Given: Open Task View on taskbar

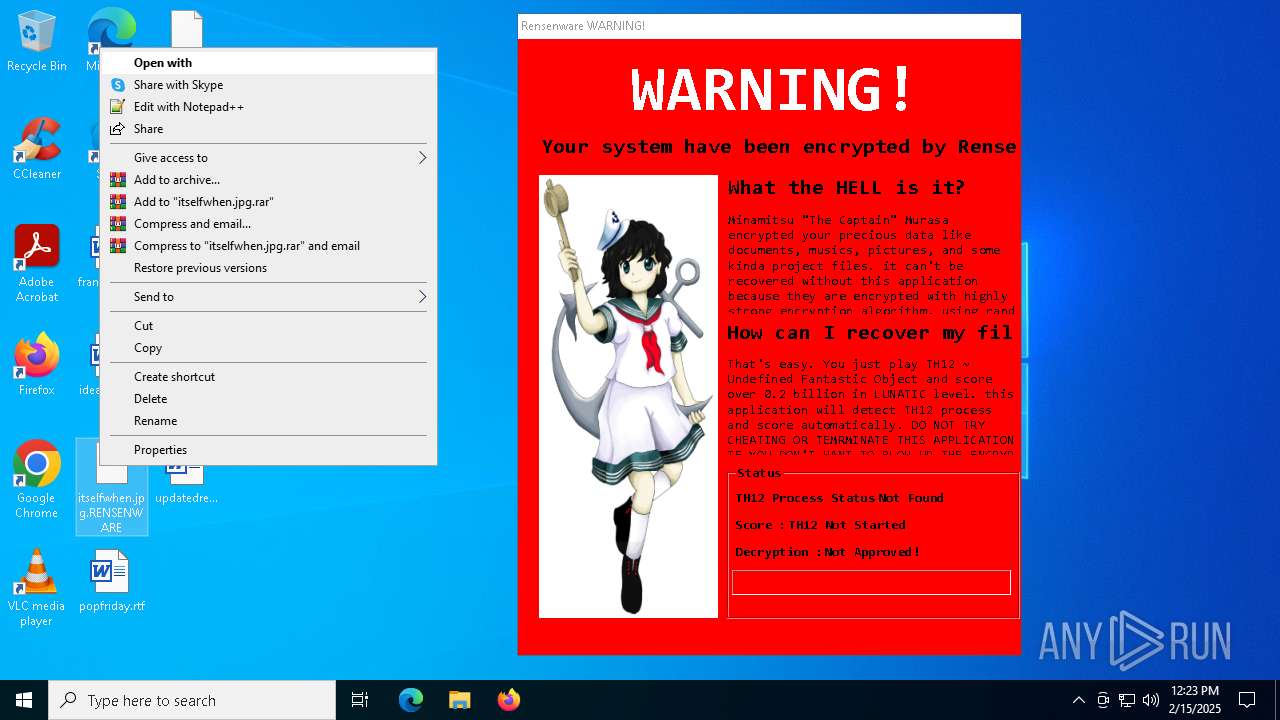Looking at the screenshot, I should (360, 700).
